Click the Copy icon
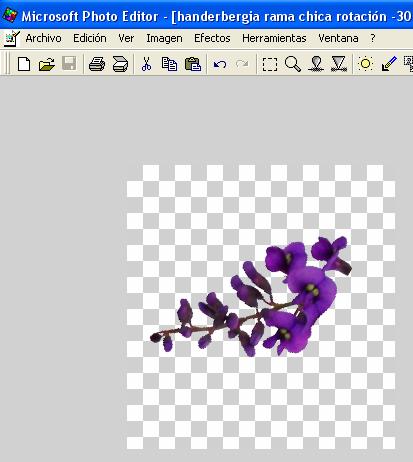Screen dimensions: 413x462 tap(169, 64)
